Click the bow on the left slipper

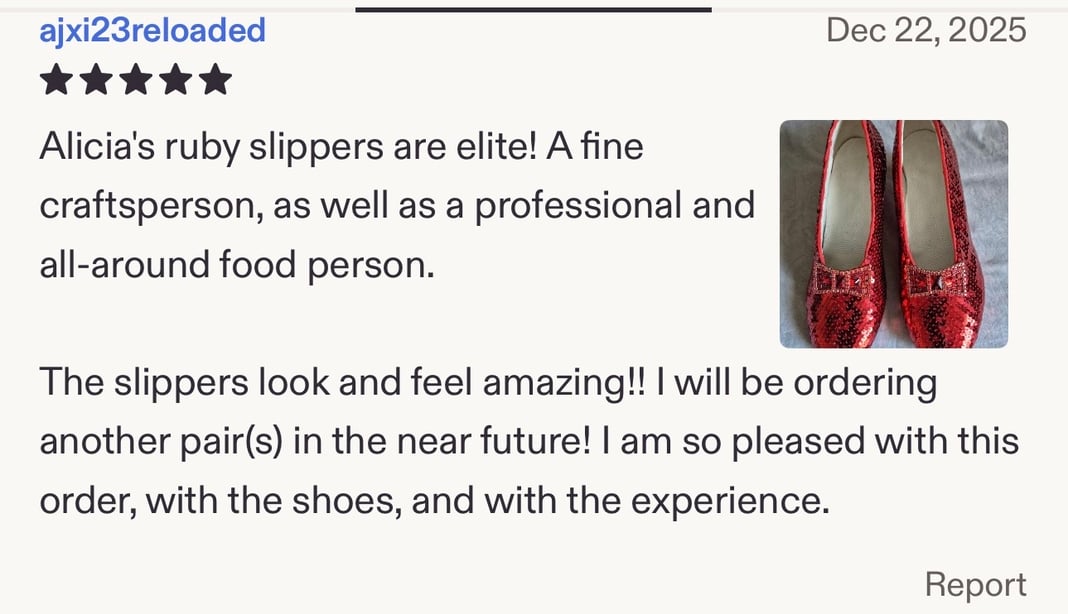pos(840,281)
